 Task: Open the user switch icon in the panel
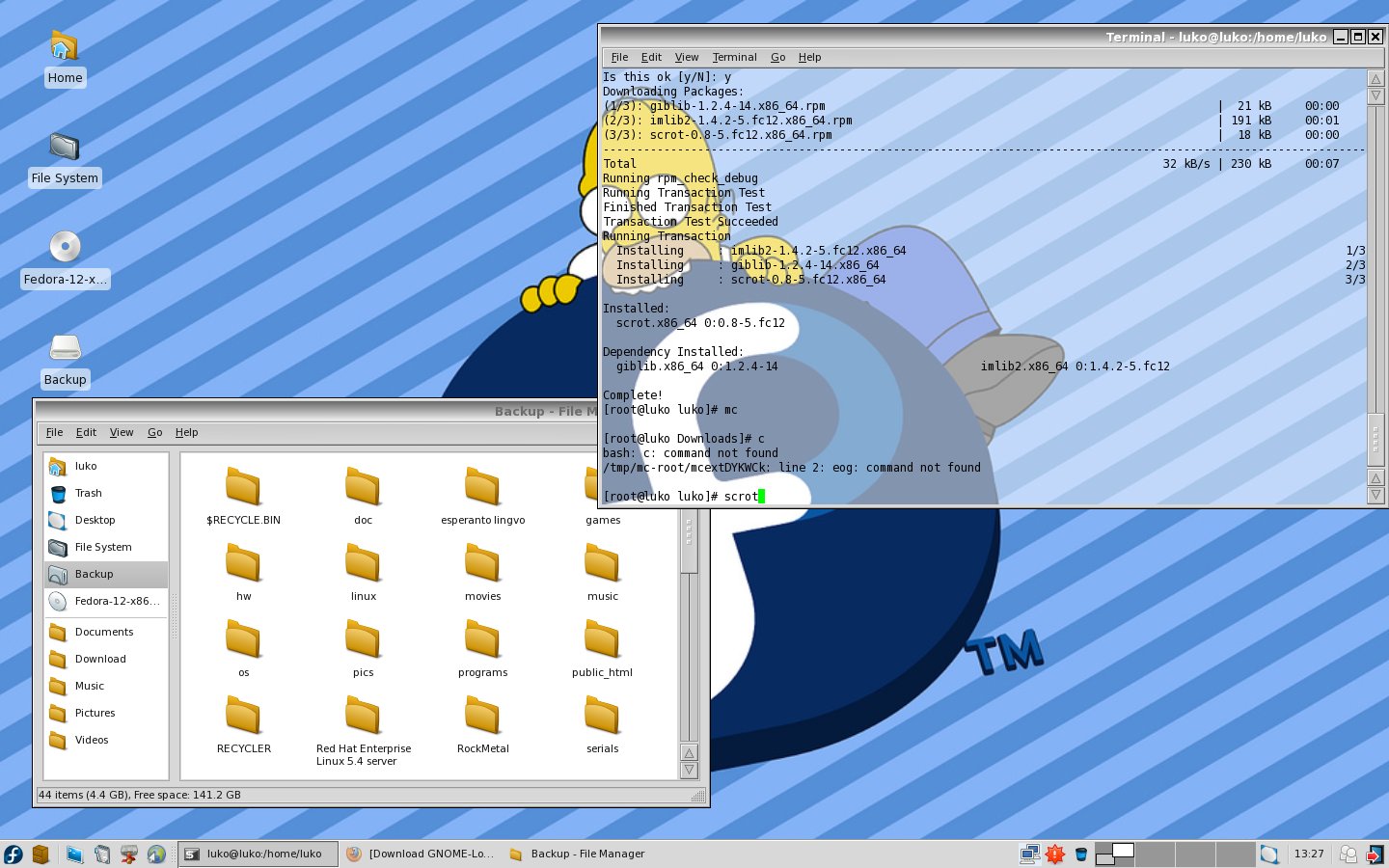[x=1348, y=854]
